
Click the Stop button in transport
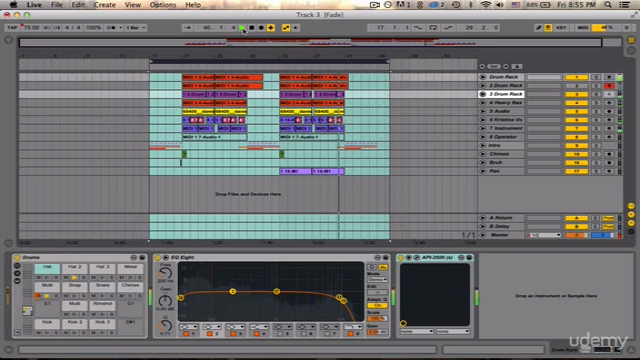point(252,28)
